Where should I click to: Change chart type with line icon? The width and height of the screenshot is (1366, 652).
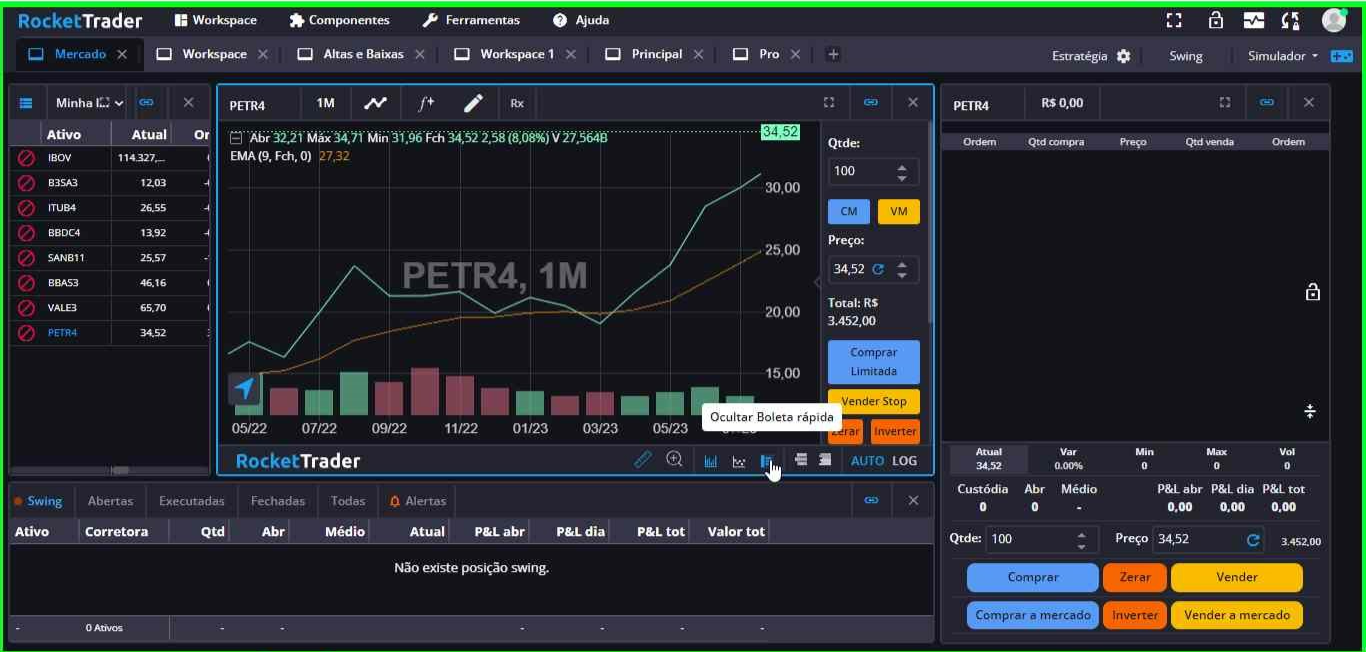point(375,102)
